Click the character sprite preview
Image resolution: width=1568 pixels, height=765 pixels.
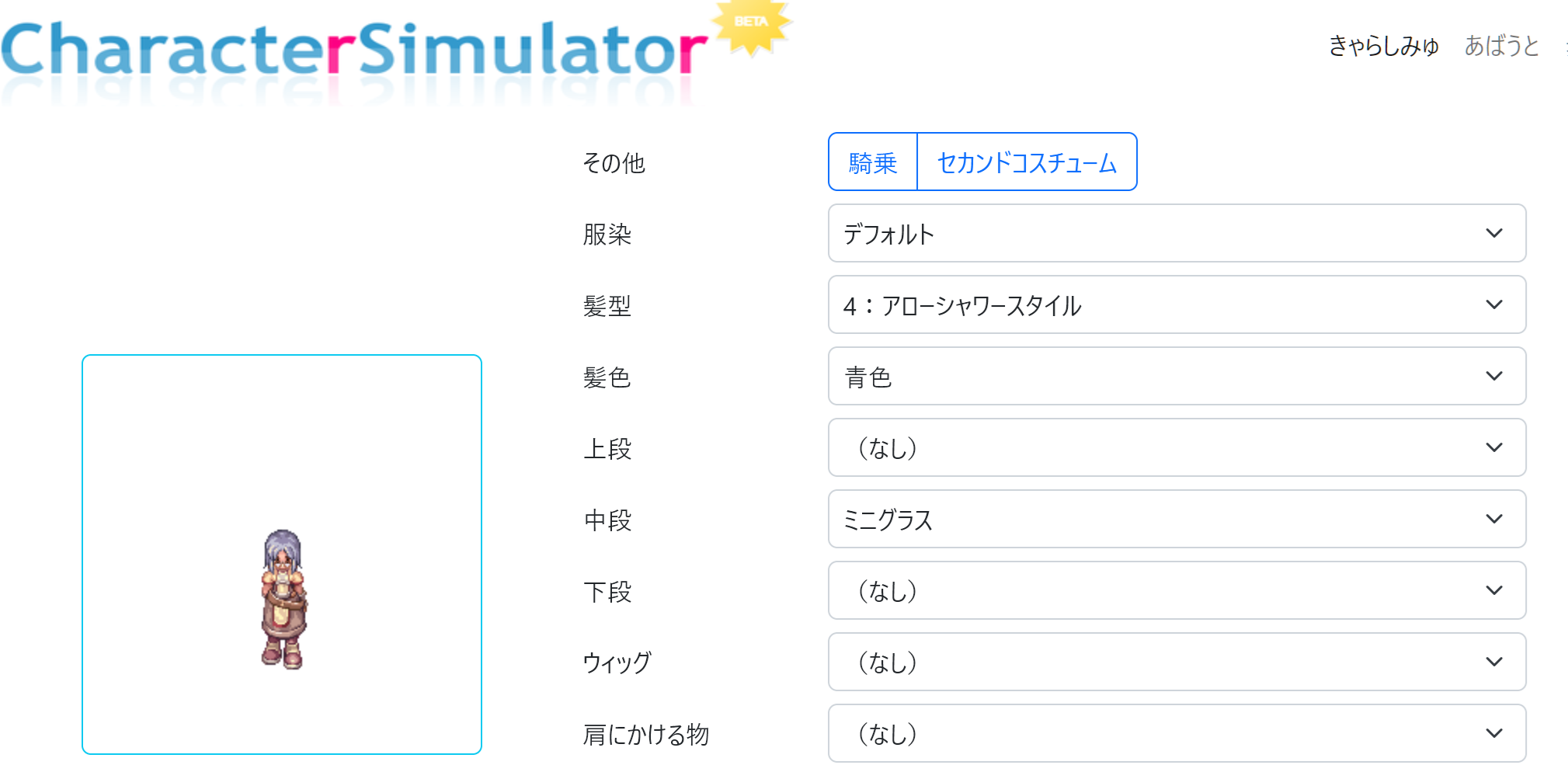pos(282,598)
